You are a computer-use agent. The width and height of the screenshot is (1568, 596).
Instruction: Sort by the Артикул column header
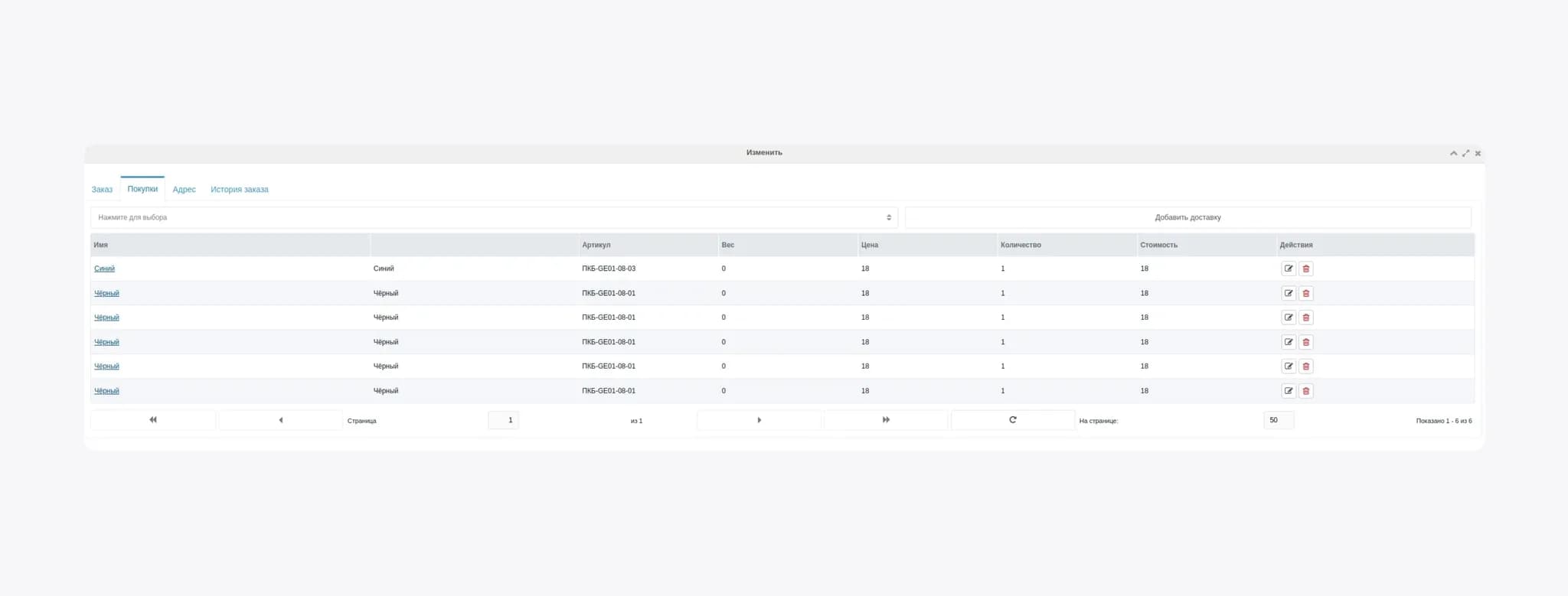(x=596, y=245)
